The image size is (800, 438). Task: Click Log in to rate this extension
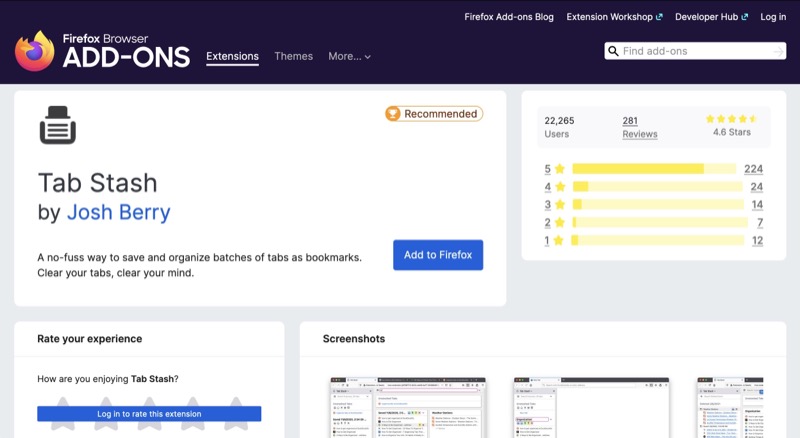(149, 413)
